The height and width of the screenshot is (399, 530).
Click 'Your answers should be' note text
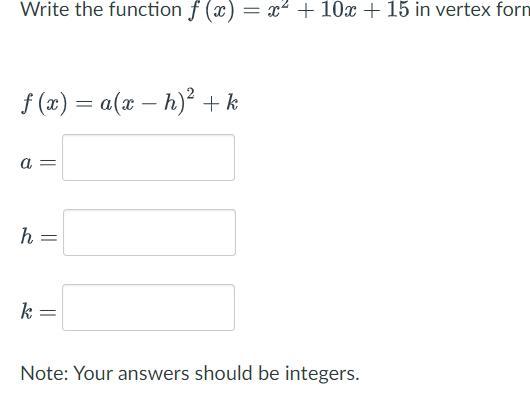click(176, 373)
